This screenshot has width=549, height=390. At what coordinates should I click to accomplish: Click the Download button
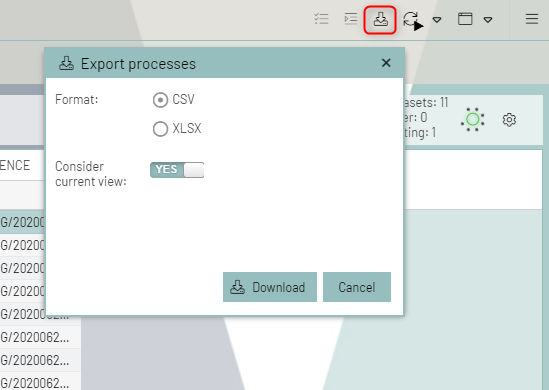(270, 287)
